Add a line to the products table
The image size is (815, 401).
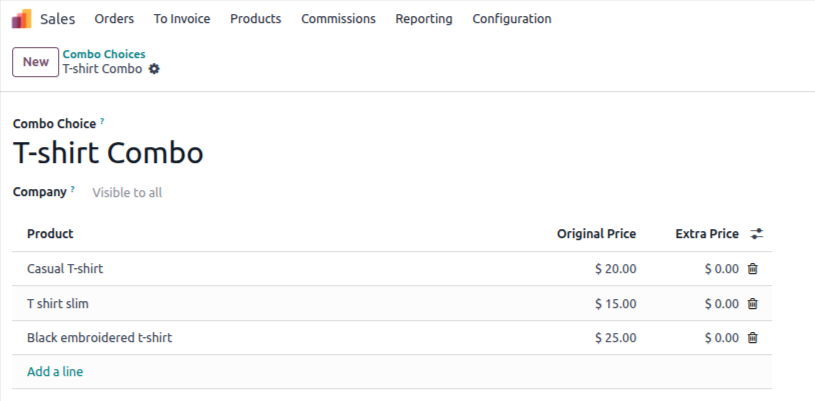pos(55,371)
